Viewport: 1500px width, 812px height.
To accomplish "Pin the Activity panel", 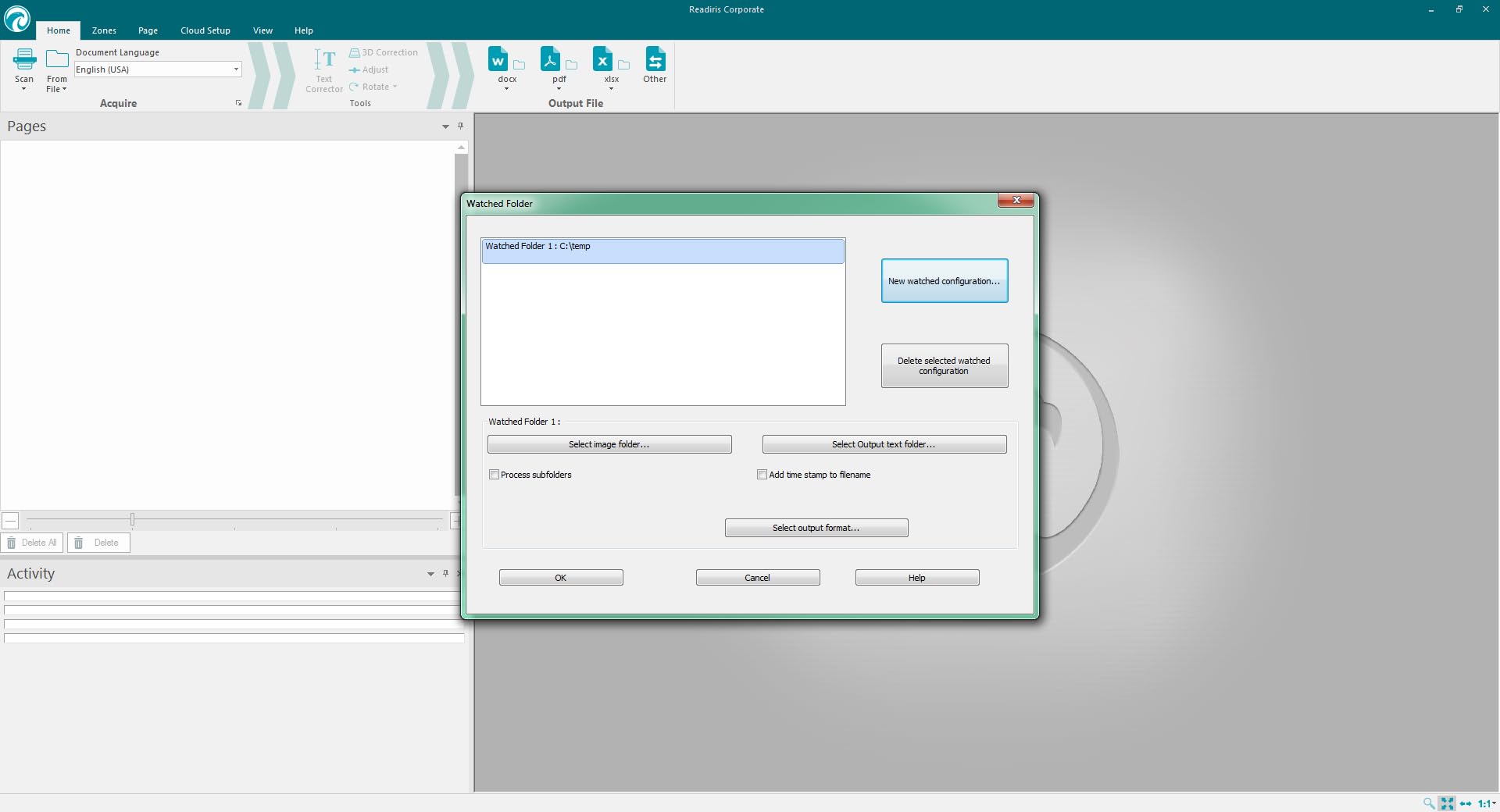I will tap(445, 573).
